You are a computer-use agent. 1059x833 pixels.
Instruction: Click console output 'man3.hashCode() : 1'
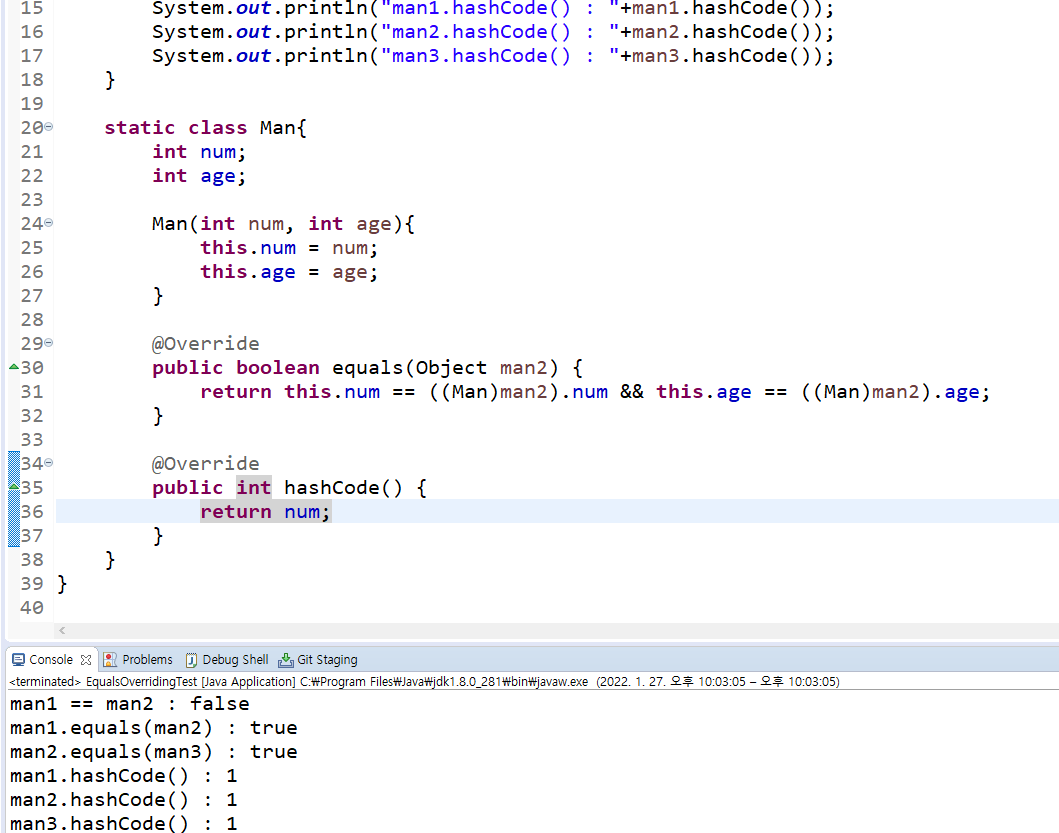pos(124,824)
